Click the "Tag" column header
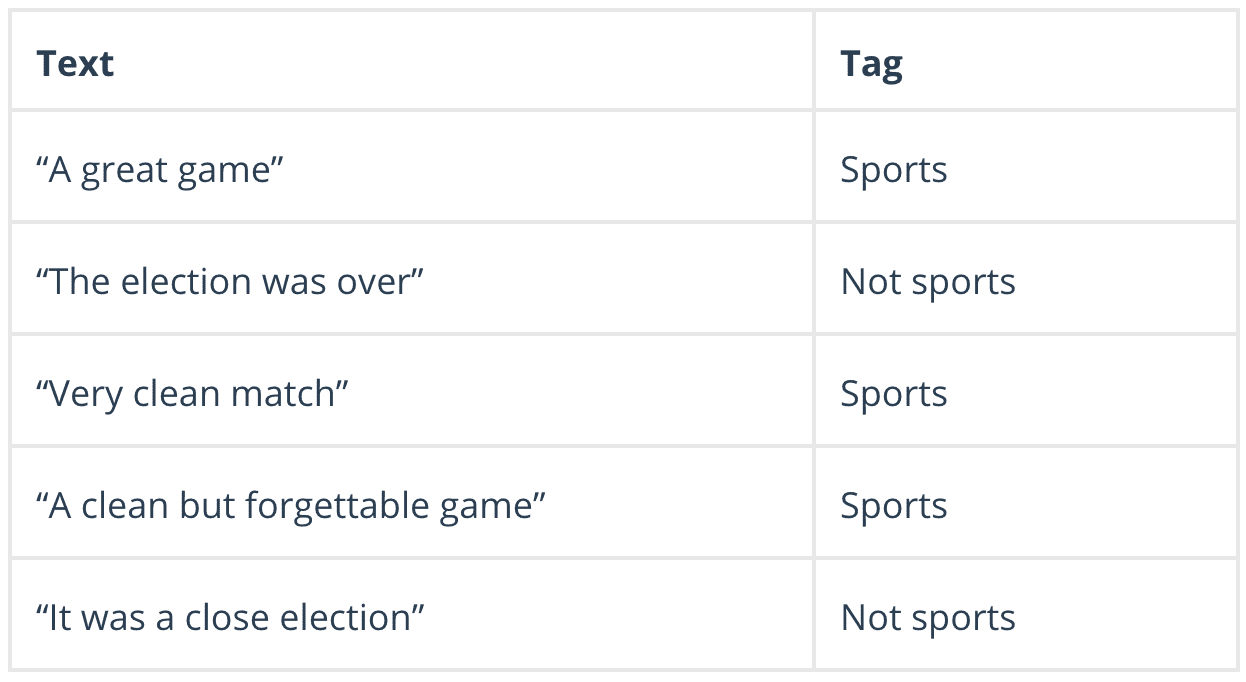The height and width of the screenshot is (682, 1246). pos(871,63)
